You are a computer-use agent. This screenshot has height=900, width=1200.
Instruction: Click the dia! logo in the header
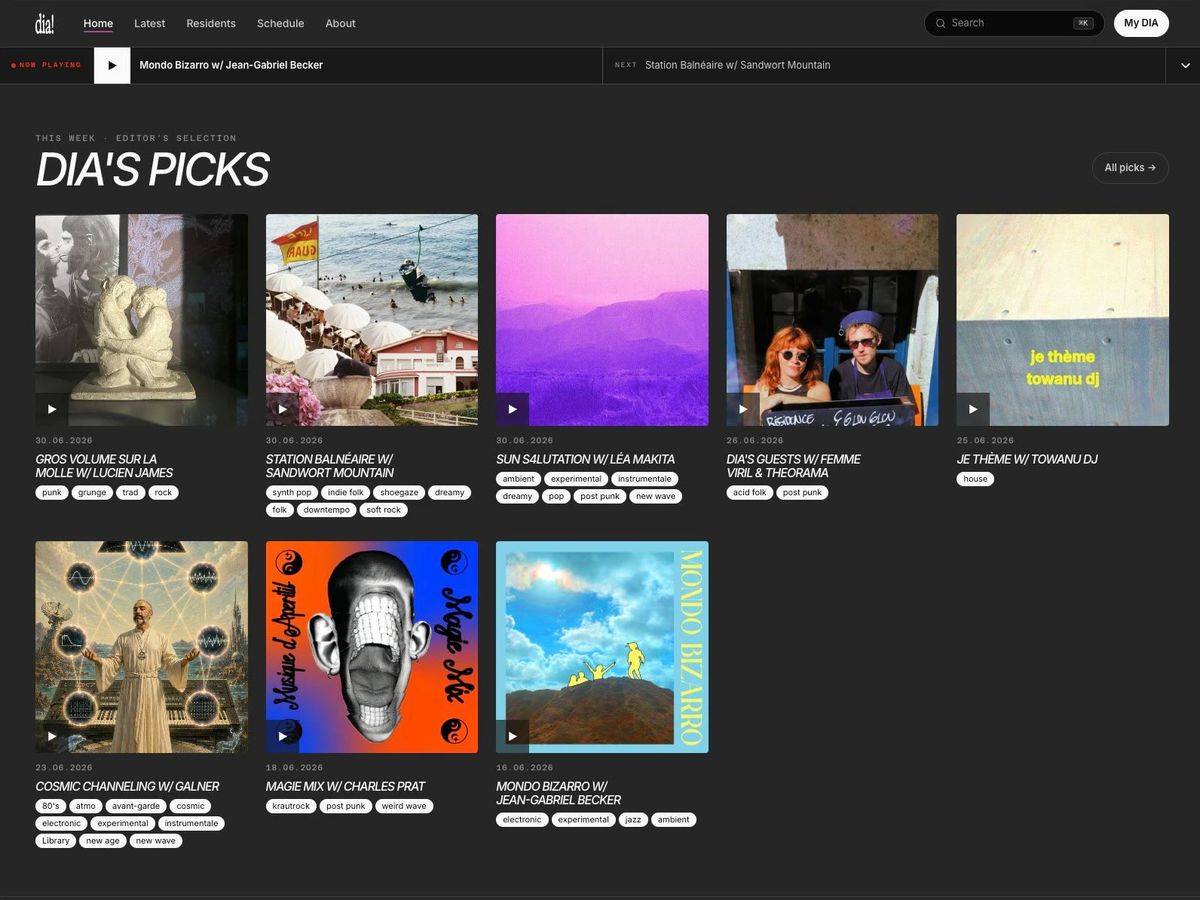click(x=45, y=23)
